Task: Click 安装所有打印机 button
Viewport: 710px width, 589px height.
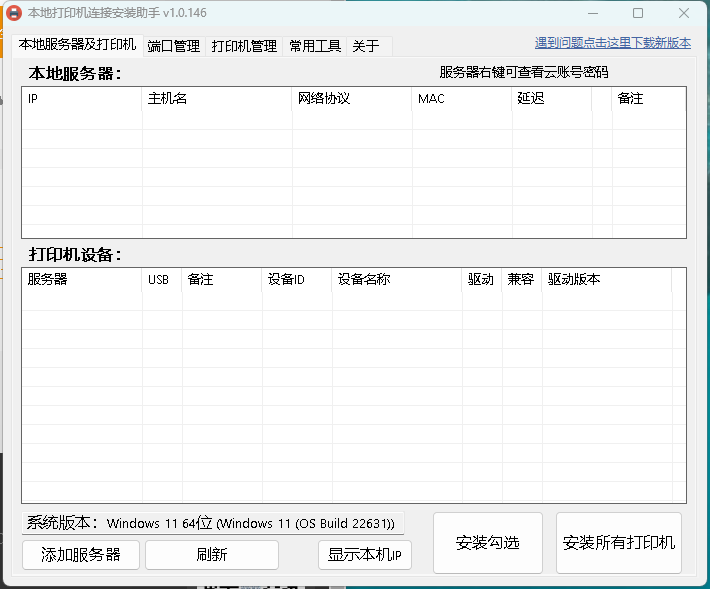Action: (x=618, y=543)
